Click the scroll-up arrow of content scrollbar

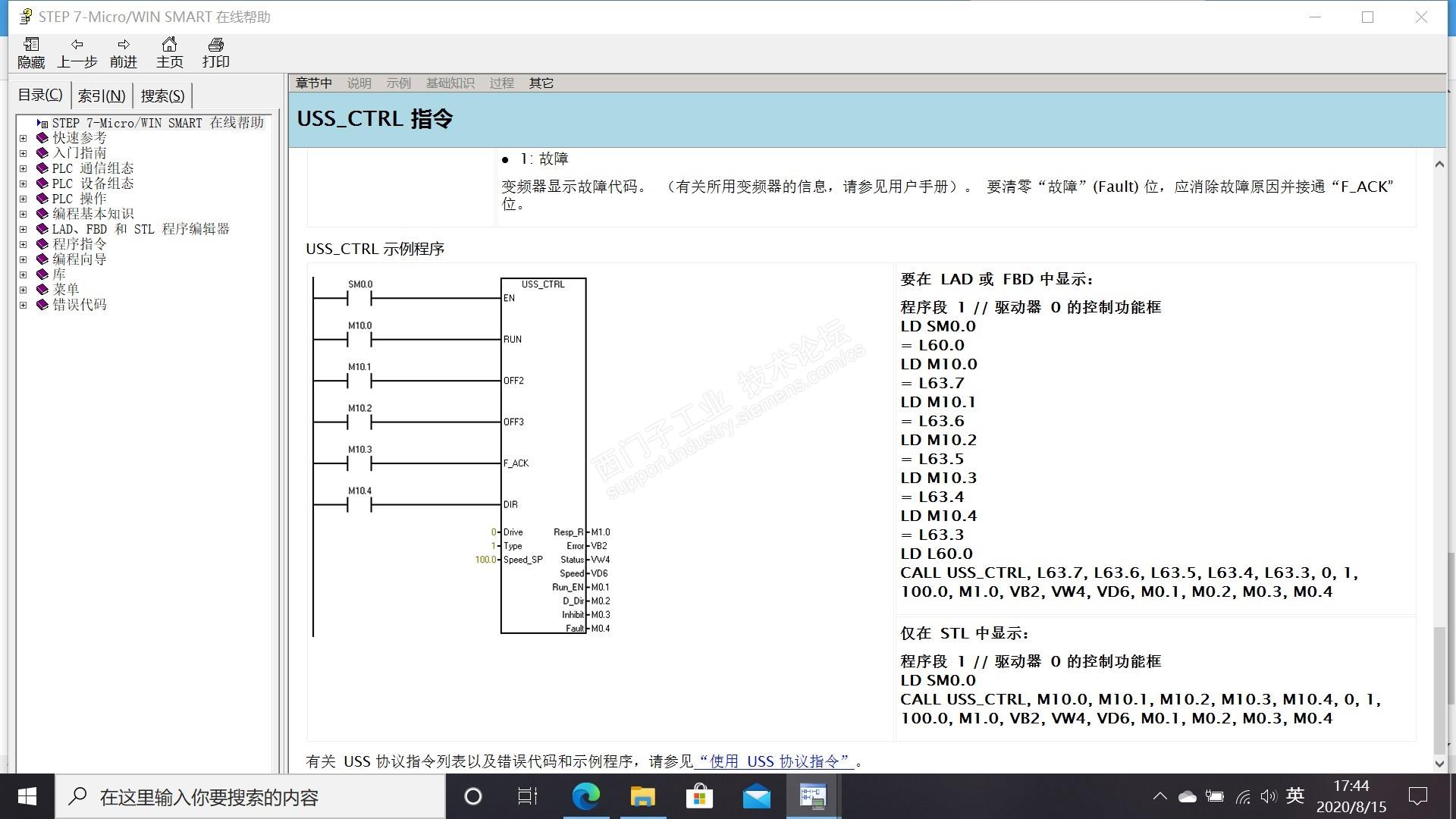(x=1439, y=164)
